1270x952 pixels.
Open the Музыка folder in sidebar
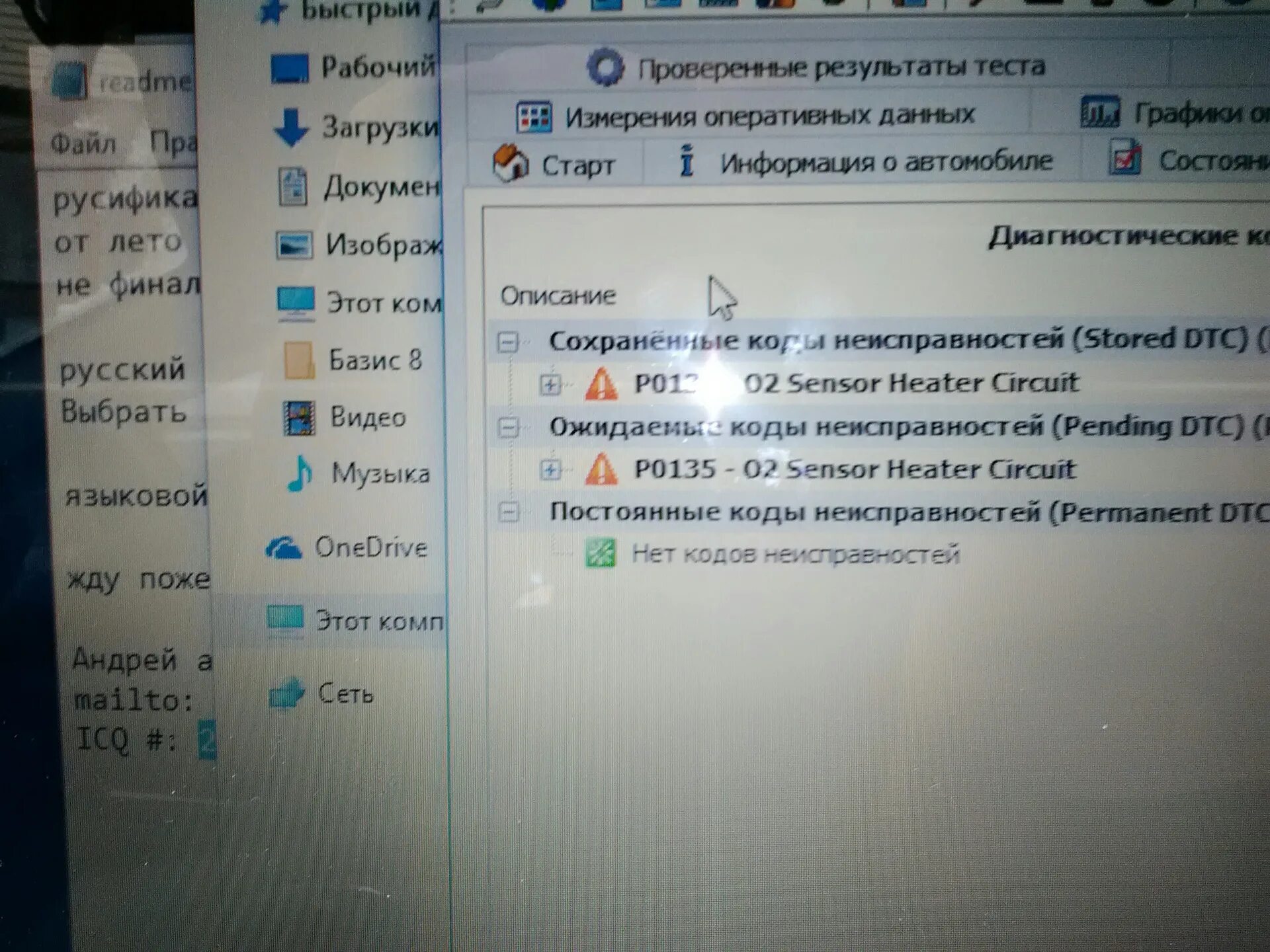tap(380, 473)
